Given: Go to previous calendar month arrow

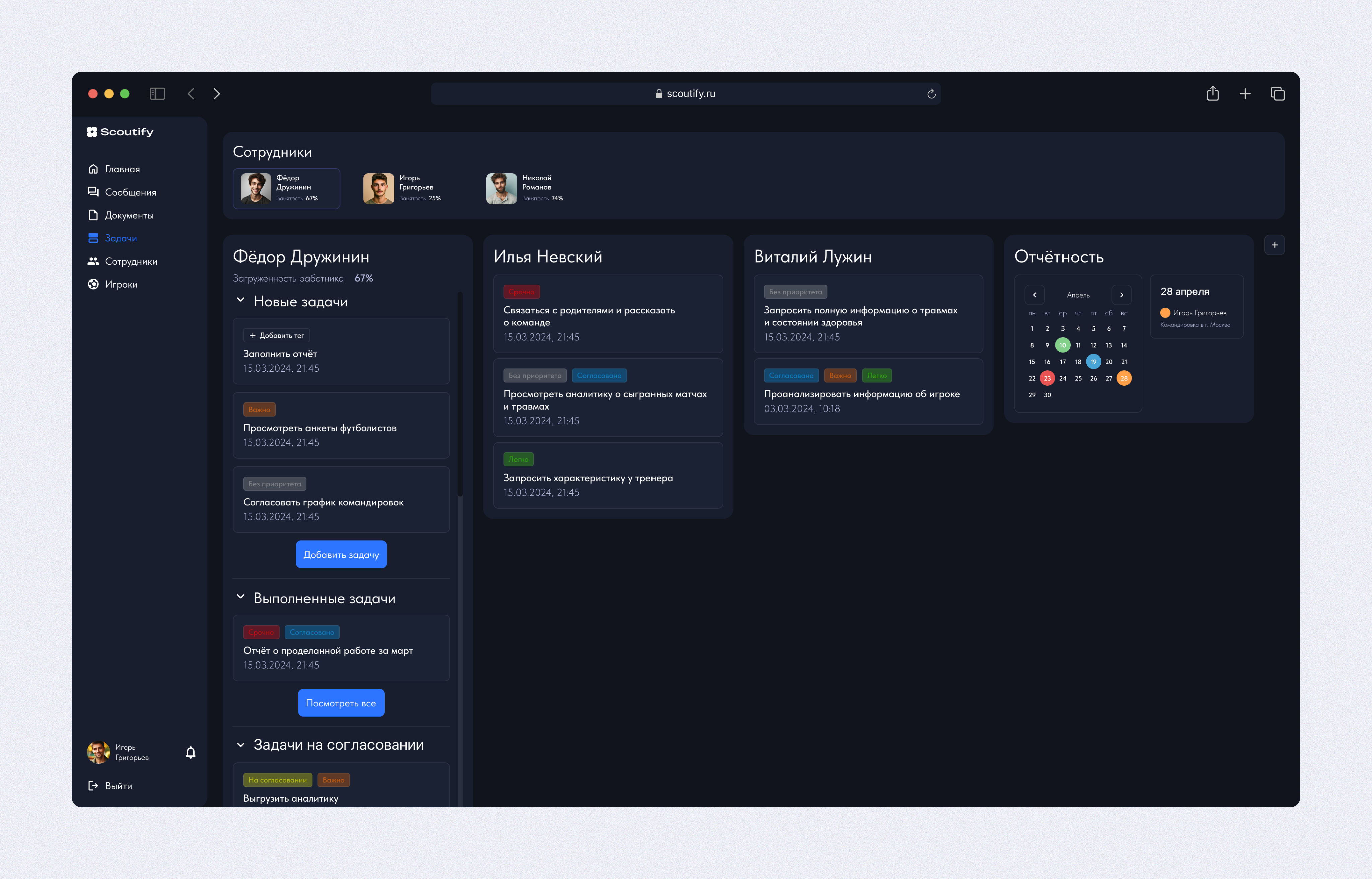Looking at the screenshot, I should click(x=1035, y=295).
